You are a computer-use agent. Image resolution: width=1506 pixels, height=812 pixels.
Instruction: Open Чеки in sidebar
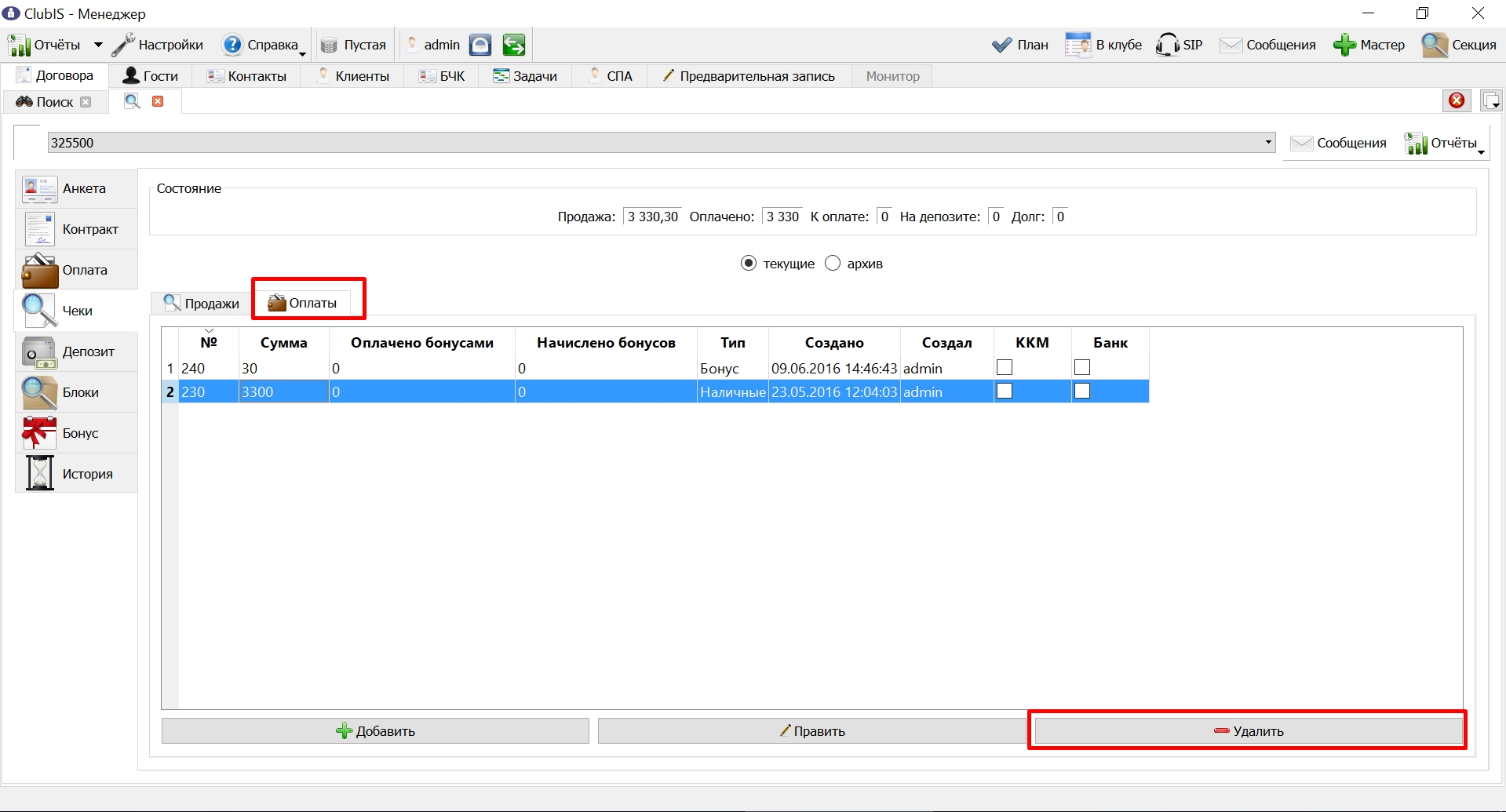(x=77, y=311)
